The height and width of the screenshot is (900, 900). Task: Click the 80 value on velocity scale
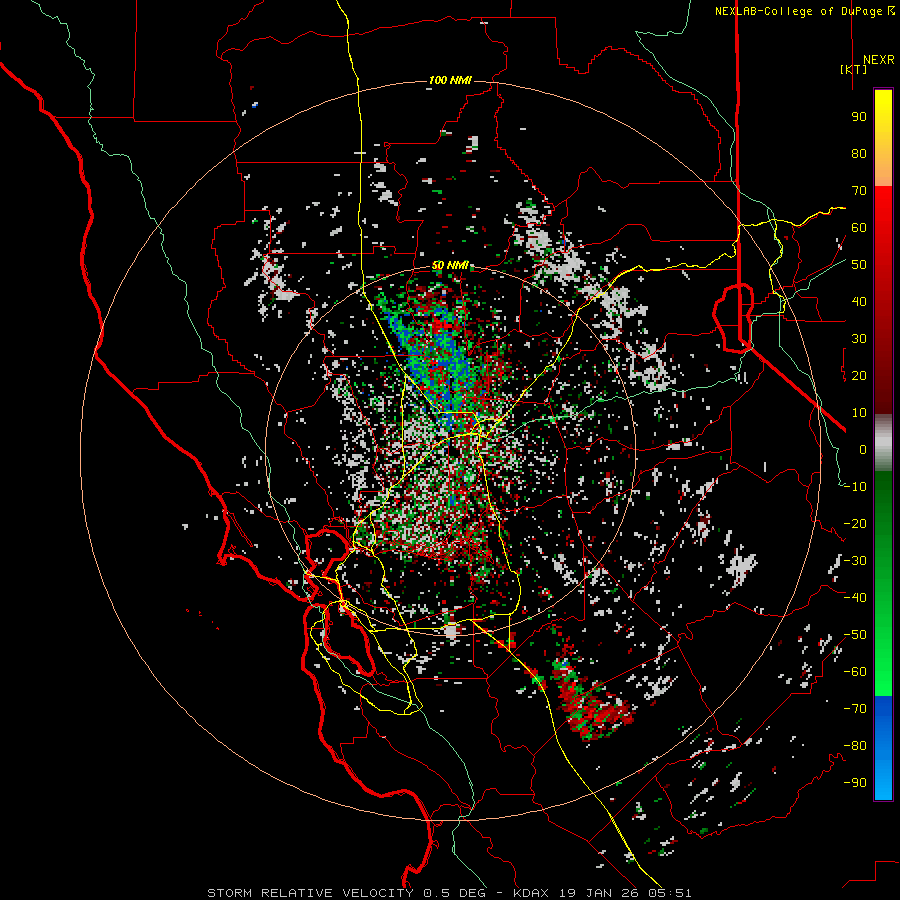coord(859,154)
